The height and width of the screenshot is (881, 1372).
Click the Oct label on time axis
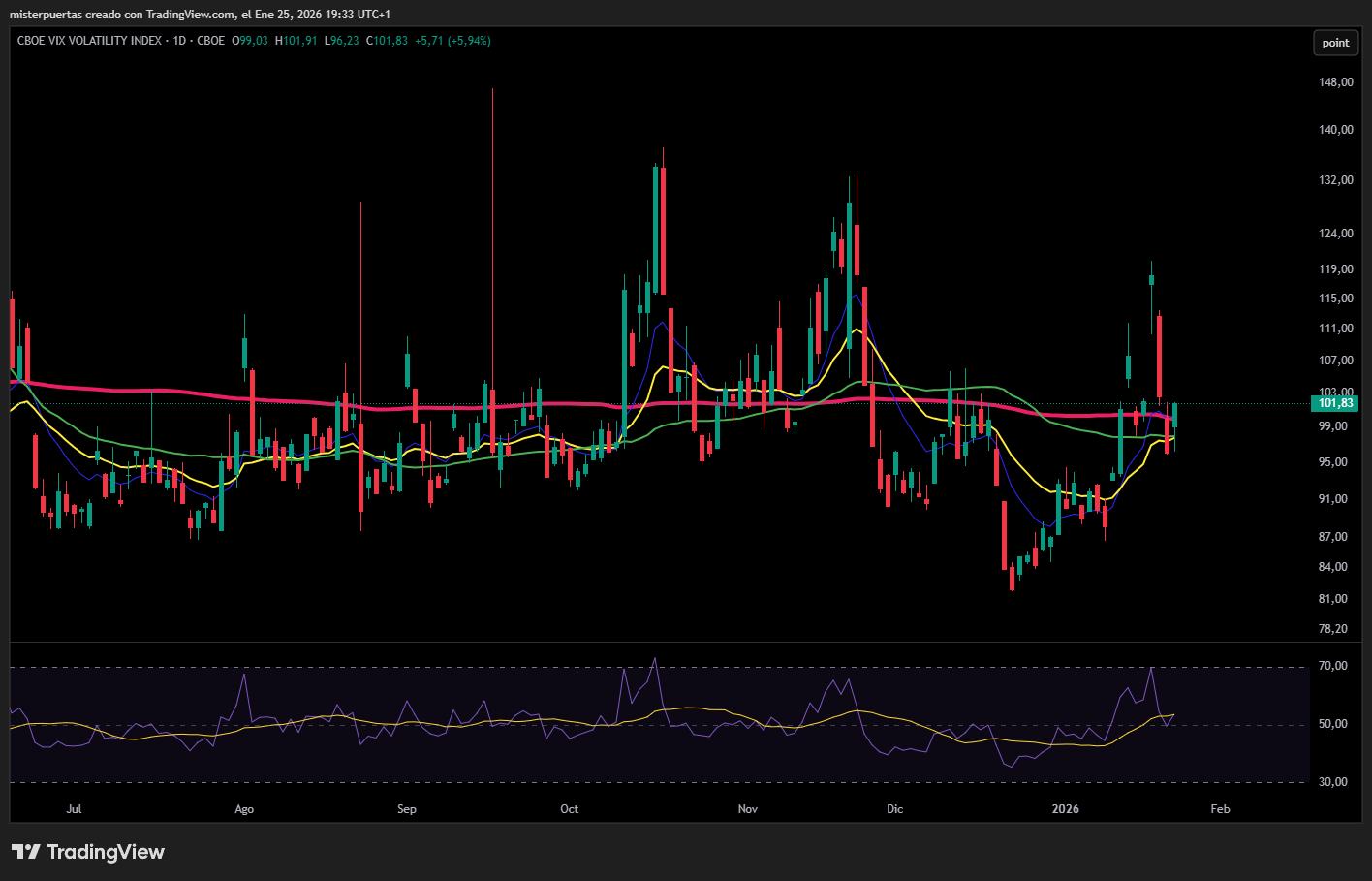pos(569,809)
